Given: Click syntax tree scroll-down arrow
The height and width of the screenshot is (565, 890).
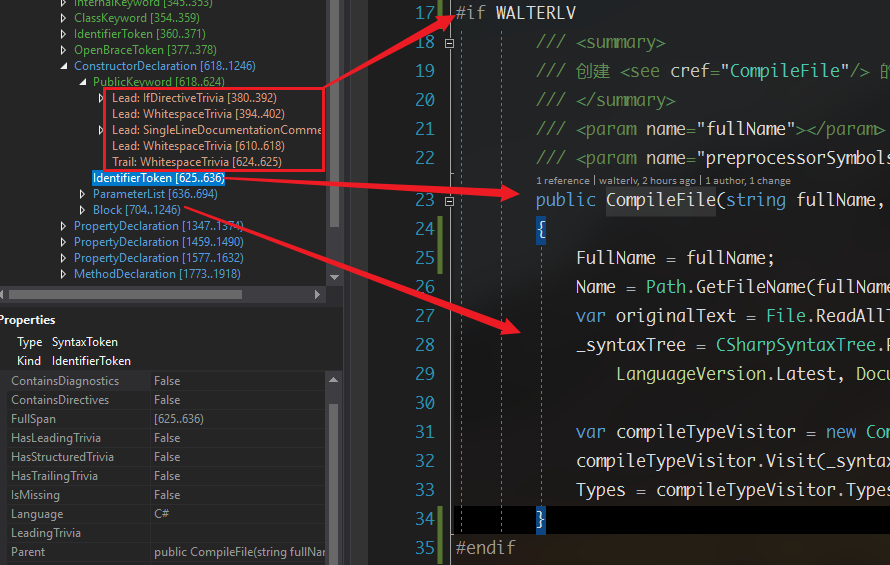Looking at the screenshot, I should click(334, 278).
